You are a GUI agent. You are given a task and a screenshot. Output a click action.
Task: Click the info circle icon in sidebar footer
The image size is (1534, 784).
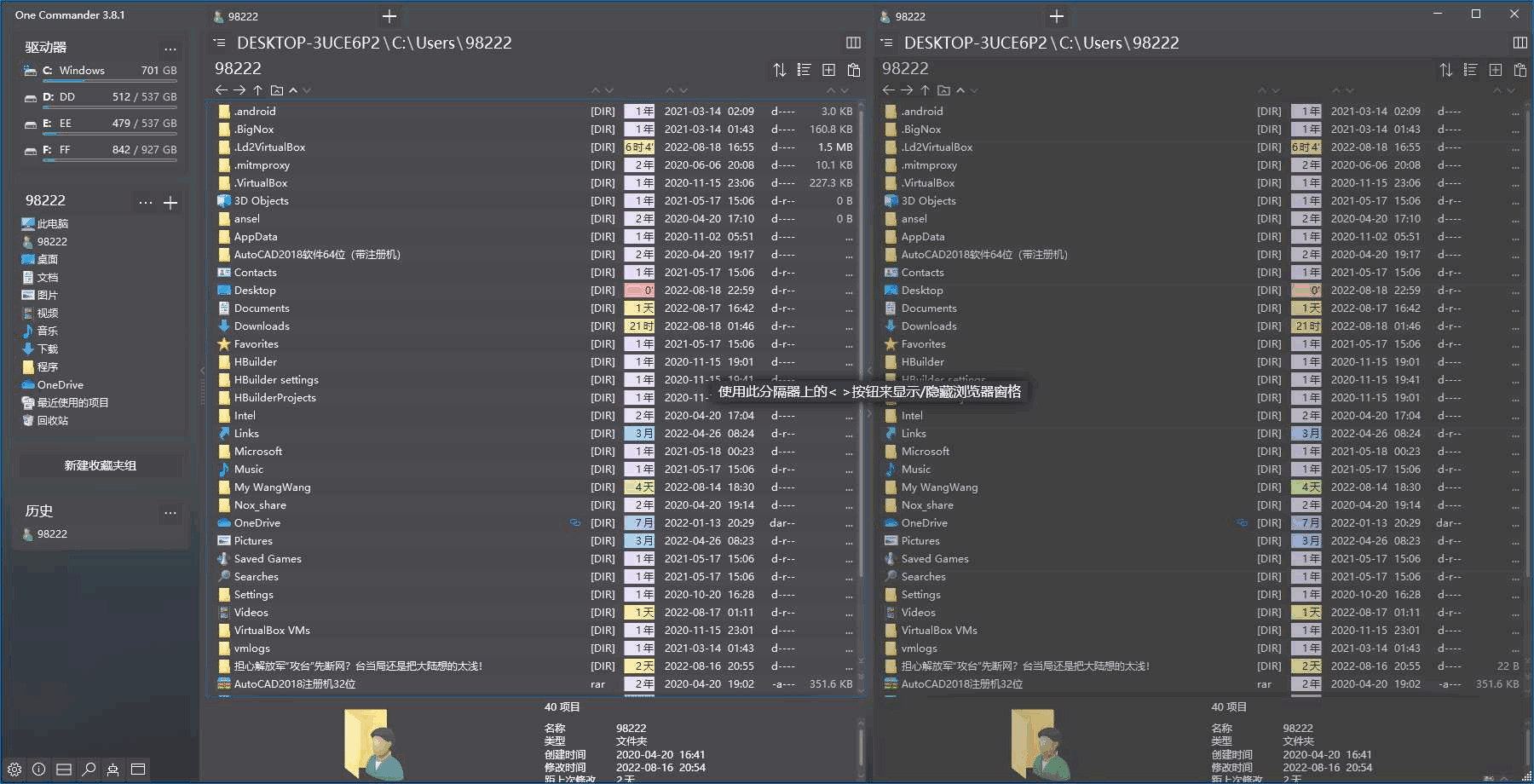(39, 769)
